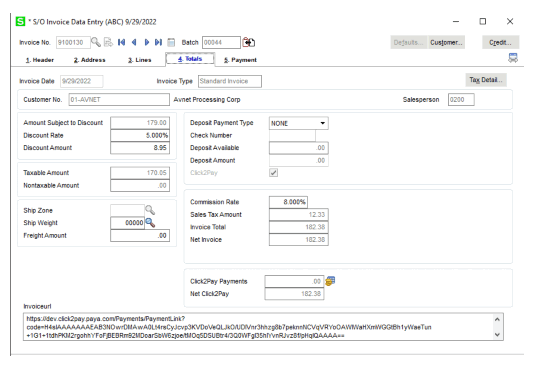The image size is (546, 366).
Task: Click the Deposit Available field
Action: coord(299,148)
